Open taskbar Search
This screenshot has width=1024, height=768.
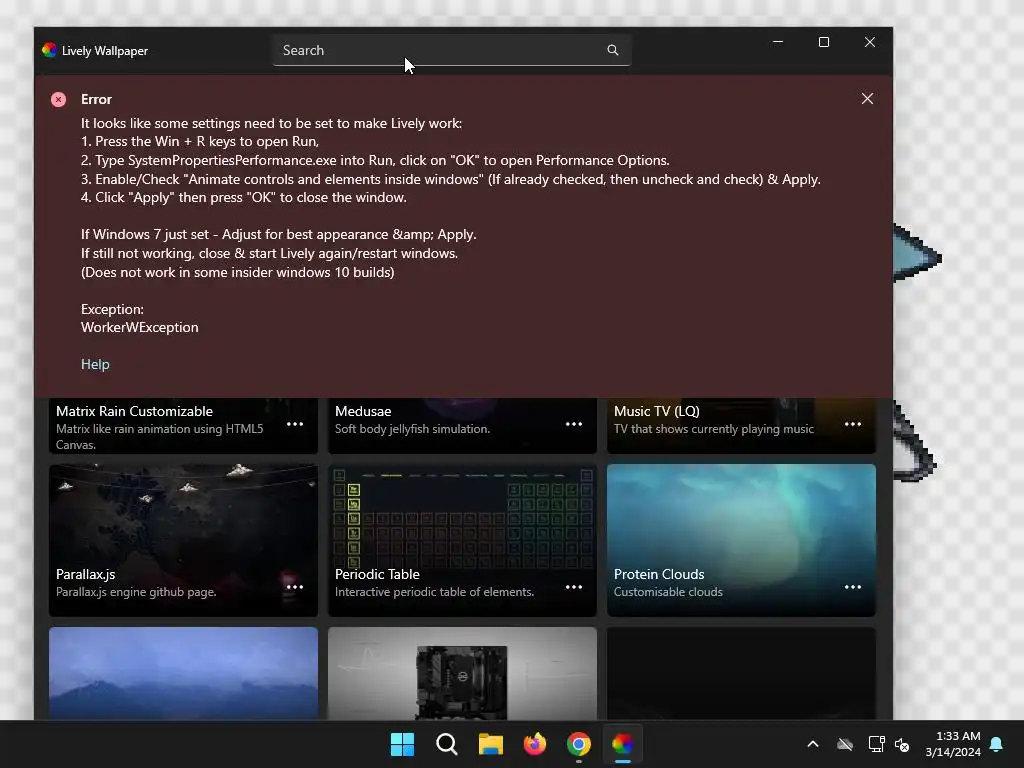click(x=447, y=744)
